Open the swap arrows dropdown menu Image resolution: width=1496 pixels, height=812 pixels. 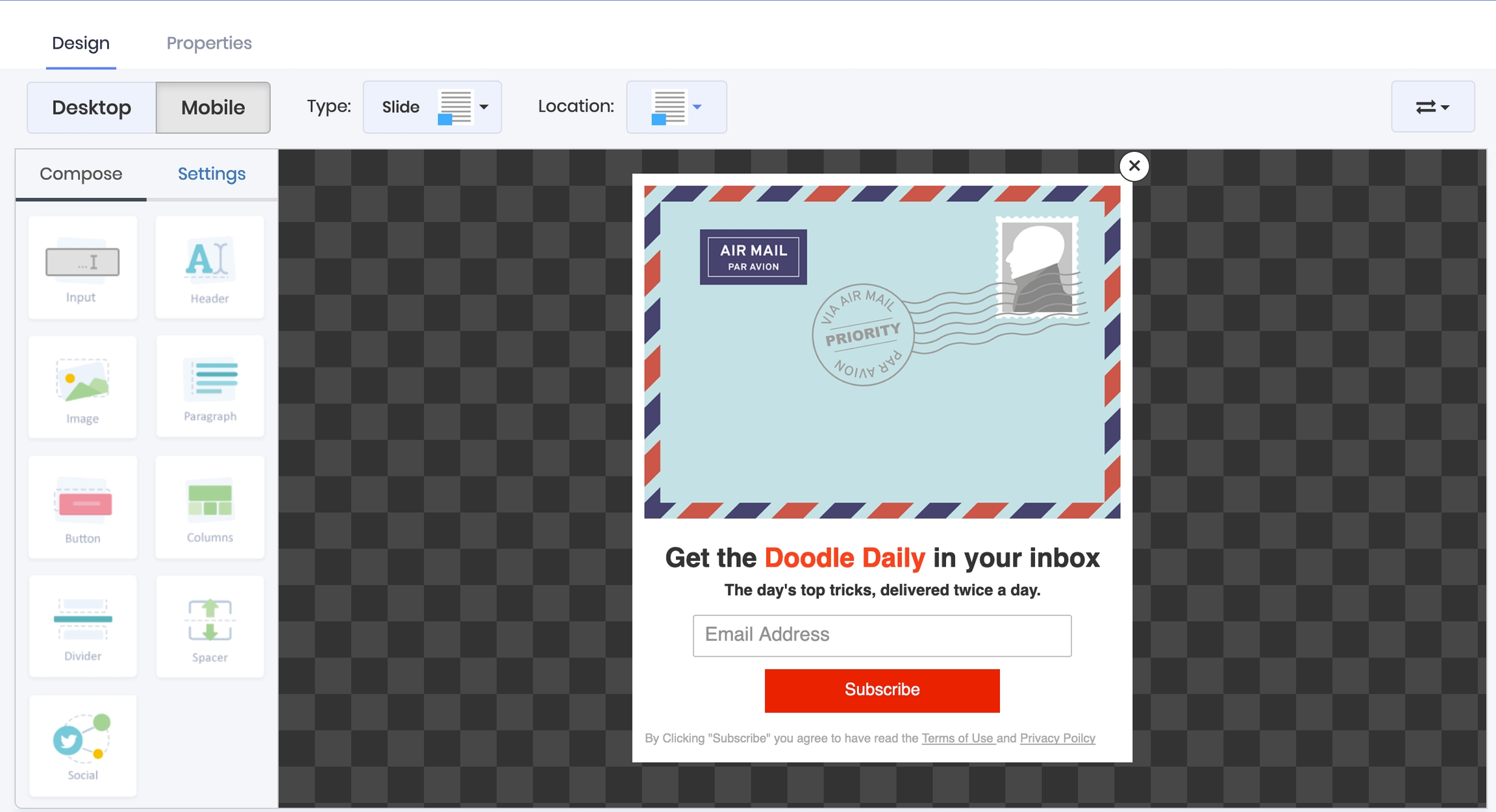click(1432, 107)
